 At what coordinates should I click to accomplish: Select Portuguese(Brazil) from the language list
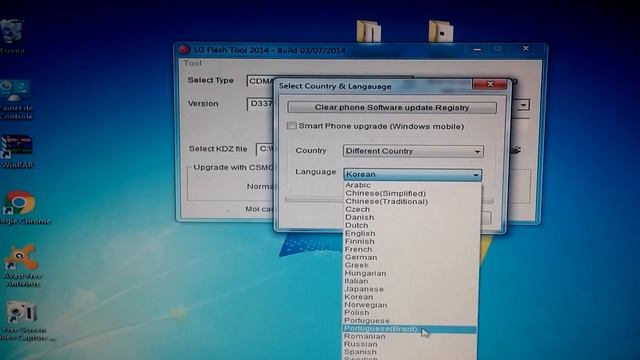tap(410, 329)
